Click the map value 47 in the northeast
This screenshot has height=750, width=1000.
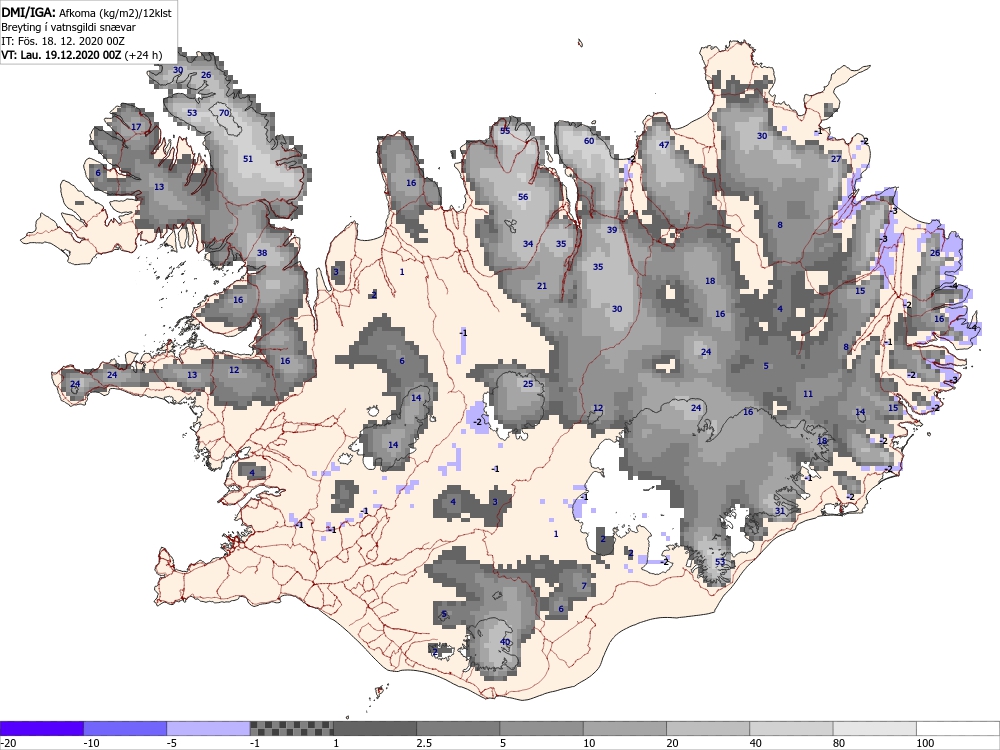[664, 145]
